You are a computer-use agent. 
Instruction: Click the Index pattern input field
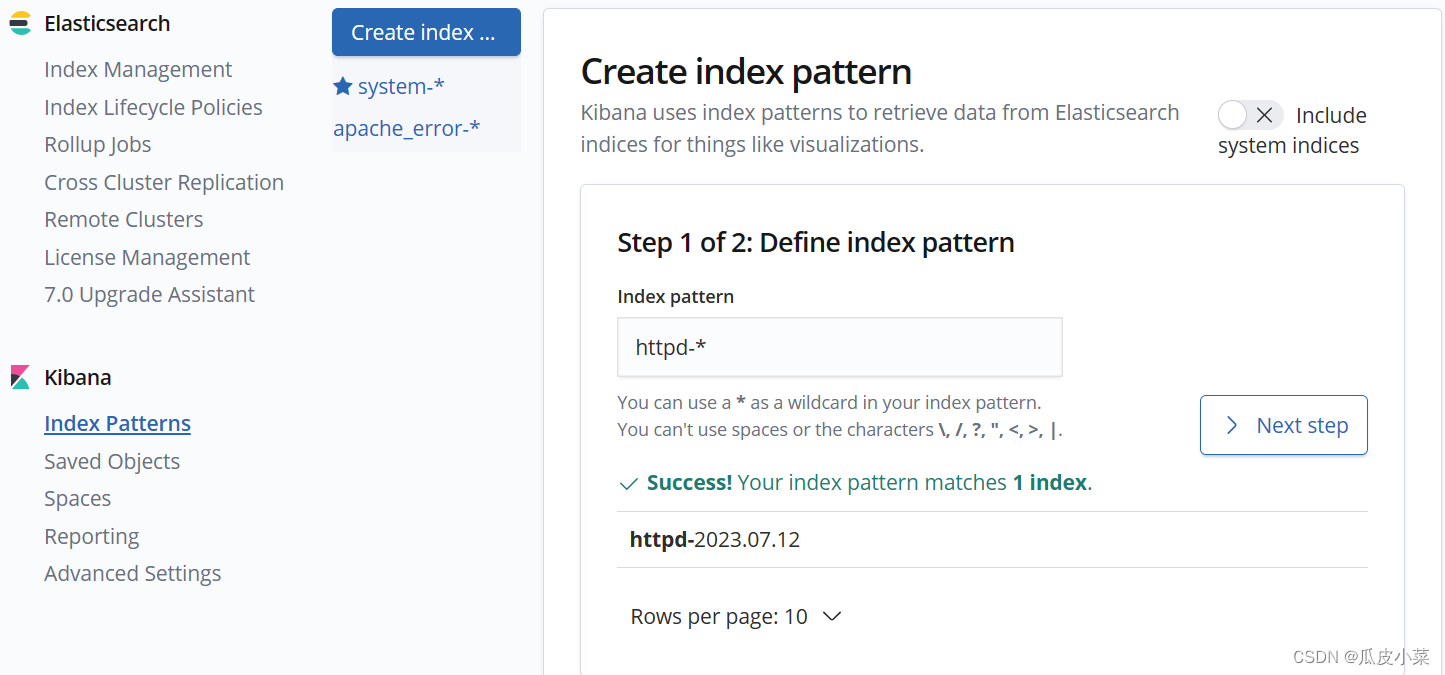point(840,347)
